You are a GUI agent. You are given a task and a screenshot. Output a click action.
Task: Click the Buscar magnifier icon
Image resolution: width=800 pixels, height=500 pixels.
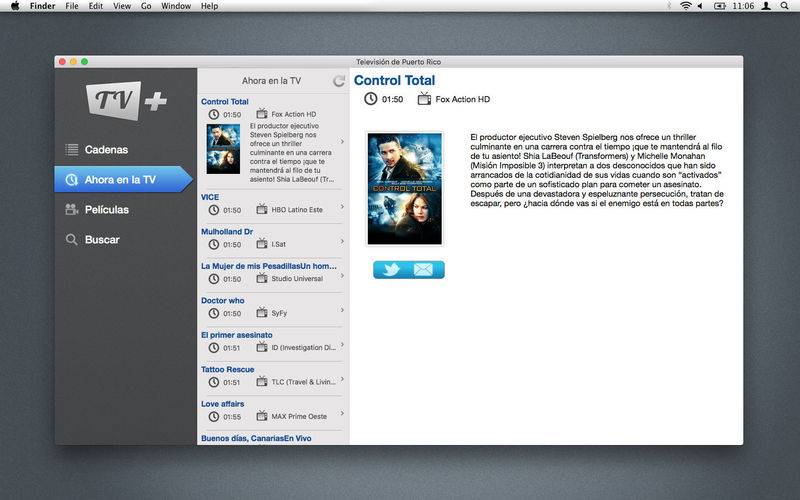tap(72, 239)
